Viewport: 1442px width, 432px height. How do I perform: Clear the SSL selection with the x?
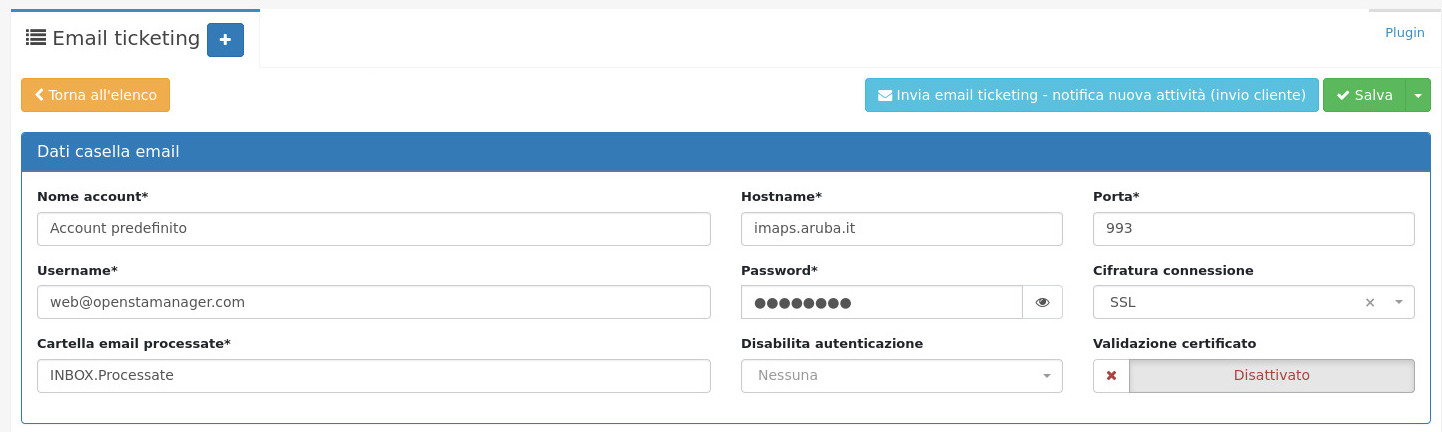[1370, 302]
